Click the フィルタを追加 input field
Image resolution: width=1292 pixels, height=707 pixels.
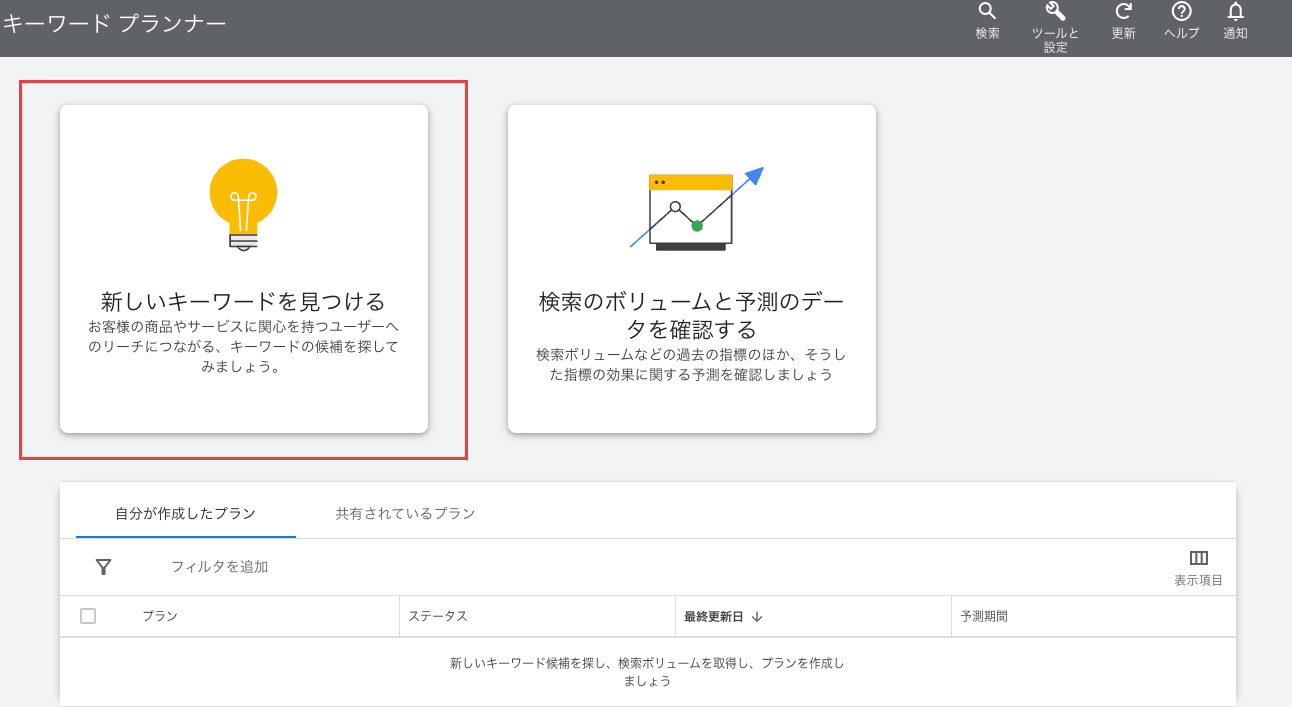click(220, 567)
